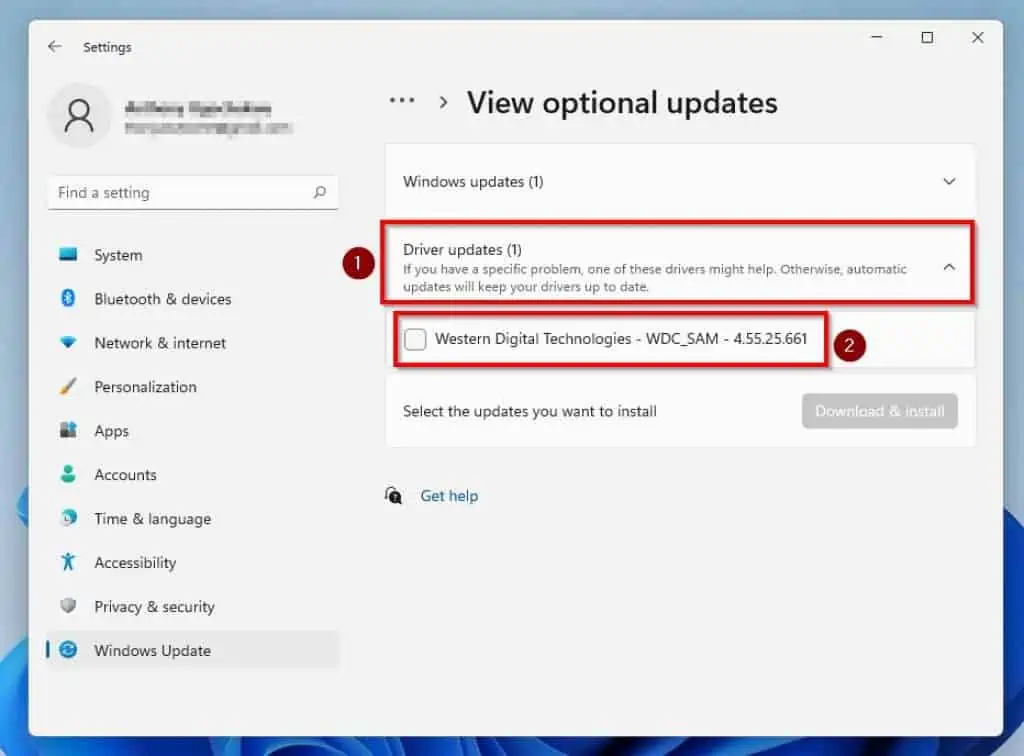Viewport: 1024px width, 756px height.
Task: Check the Western Digital Technologies driver checkbox
Action: tap(415, 339)
